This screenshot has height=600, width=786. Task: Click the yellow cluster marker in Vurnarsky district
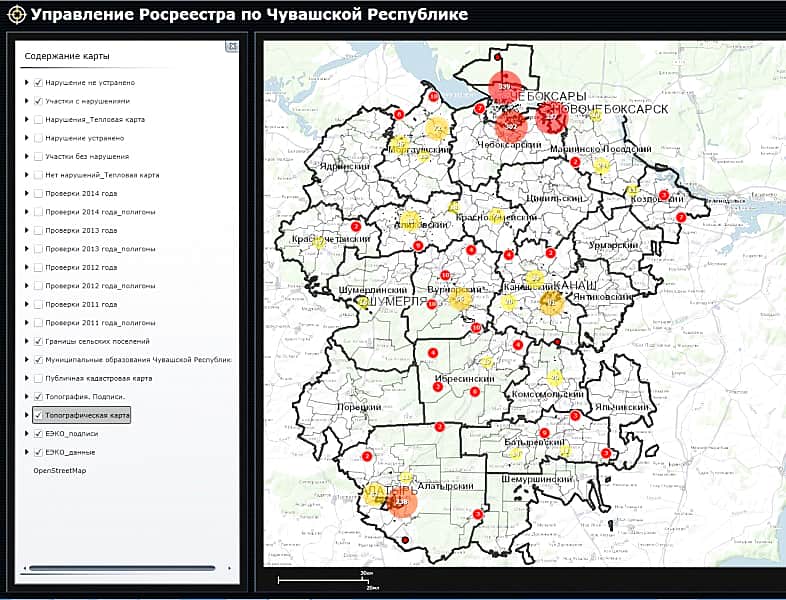[x=461, y=297]
